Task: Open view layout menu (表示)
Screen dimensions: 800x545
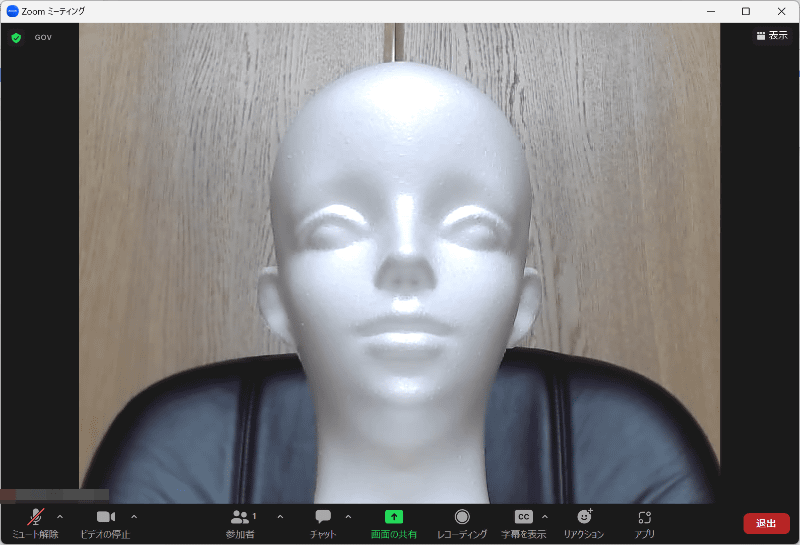Action: (772, 35)
